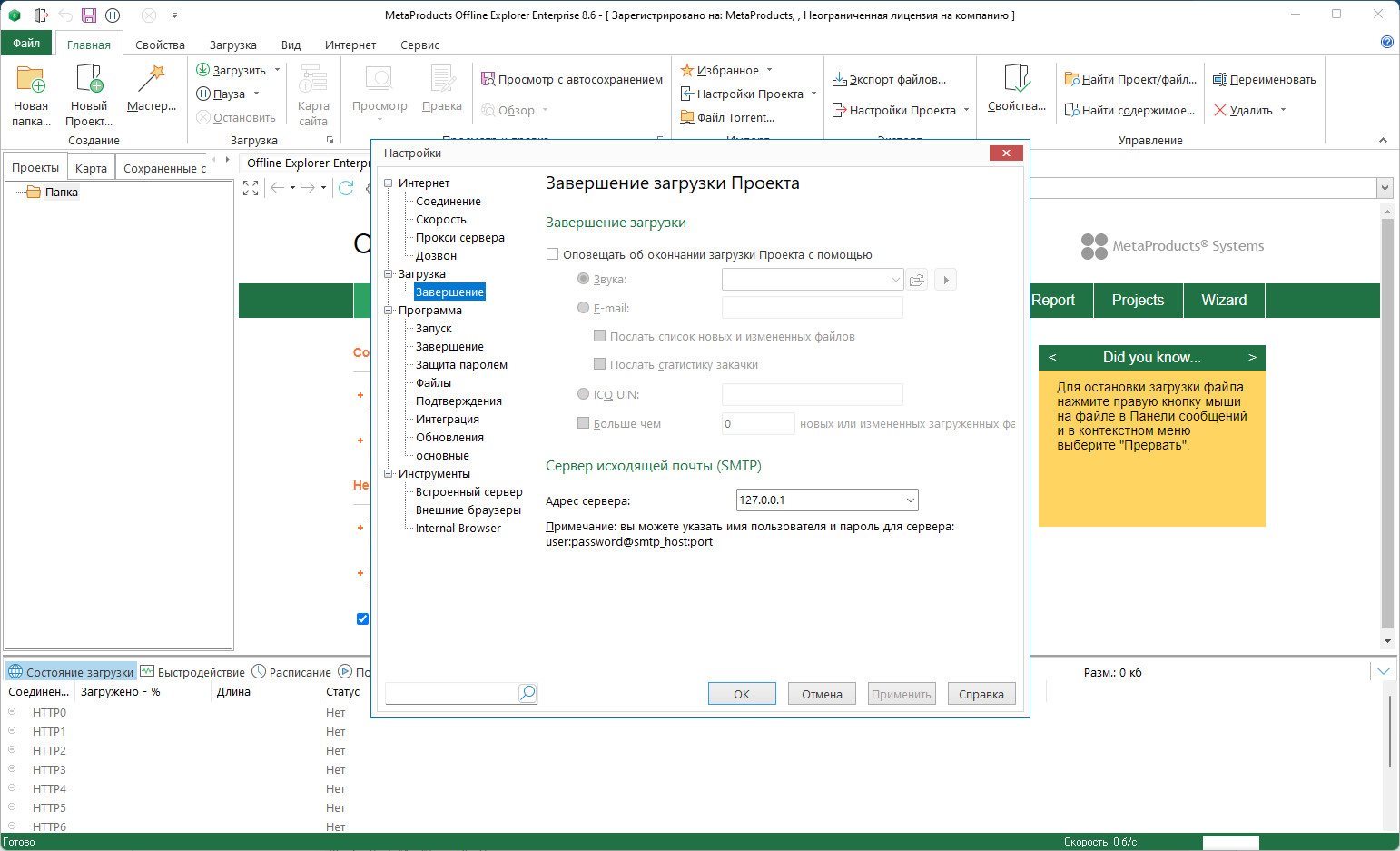Expand the Избранное dropdown menu

click(769, 70)
